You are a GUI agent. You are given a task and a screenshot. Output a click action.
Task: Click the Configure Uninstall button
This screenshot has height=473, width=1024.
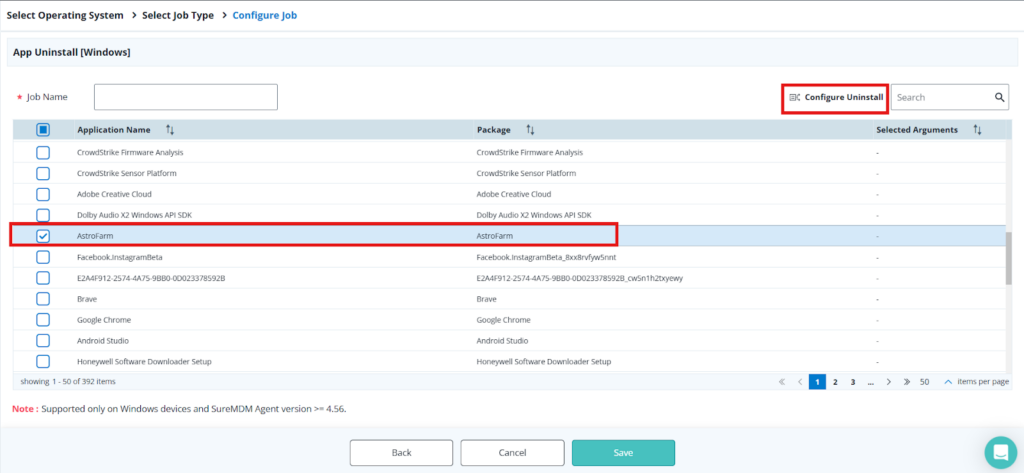(835, 97)
